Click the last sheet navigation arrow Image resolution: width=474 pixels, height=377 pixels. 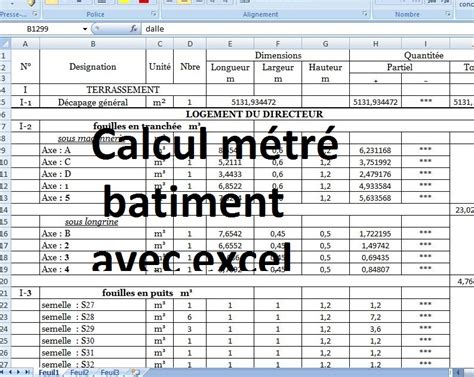point(27,372)
